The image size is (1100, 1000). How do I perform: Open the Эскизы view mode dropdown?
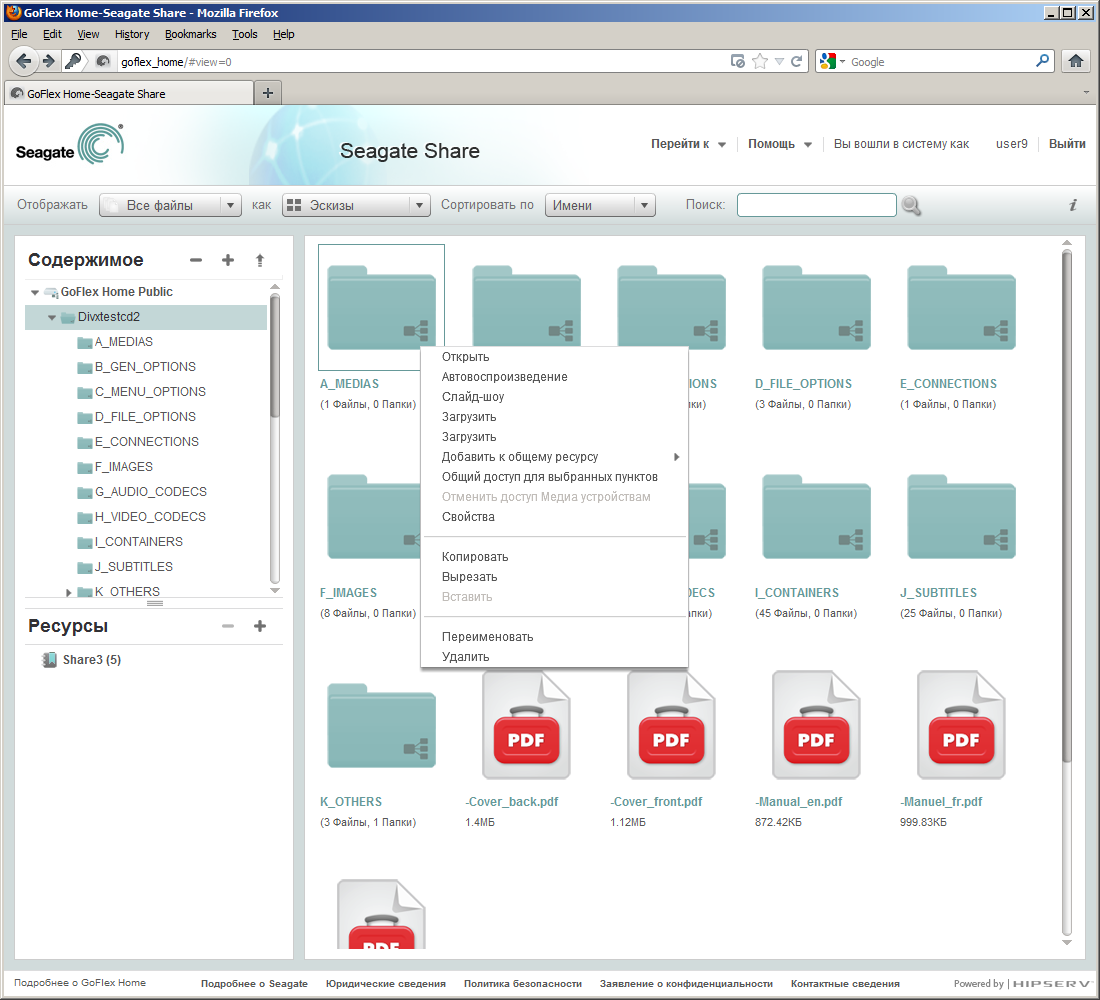(x=356, y=205)
